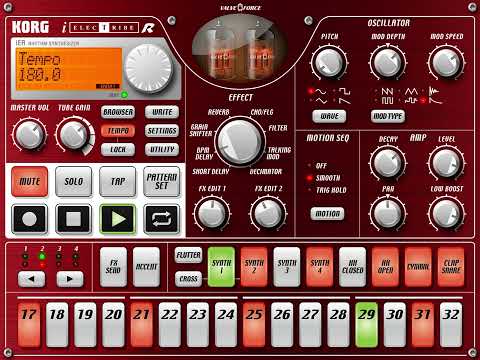Toggle step 21 pad

142,325
